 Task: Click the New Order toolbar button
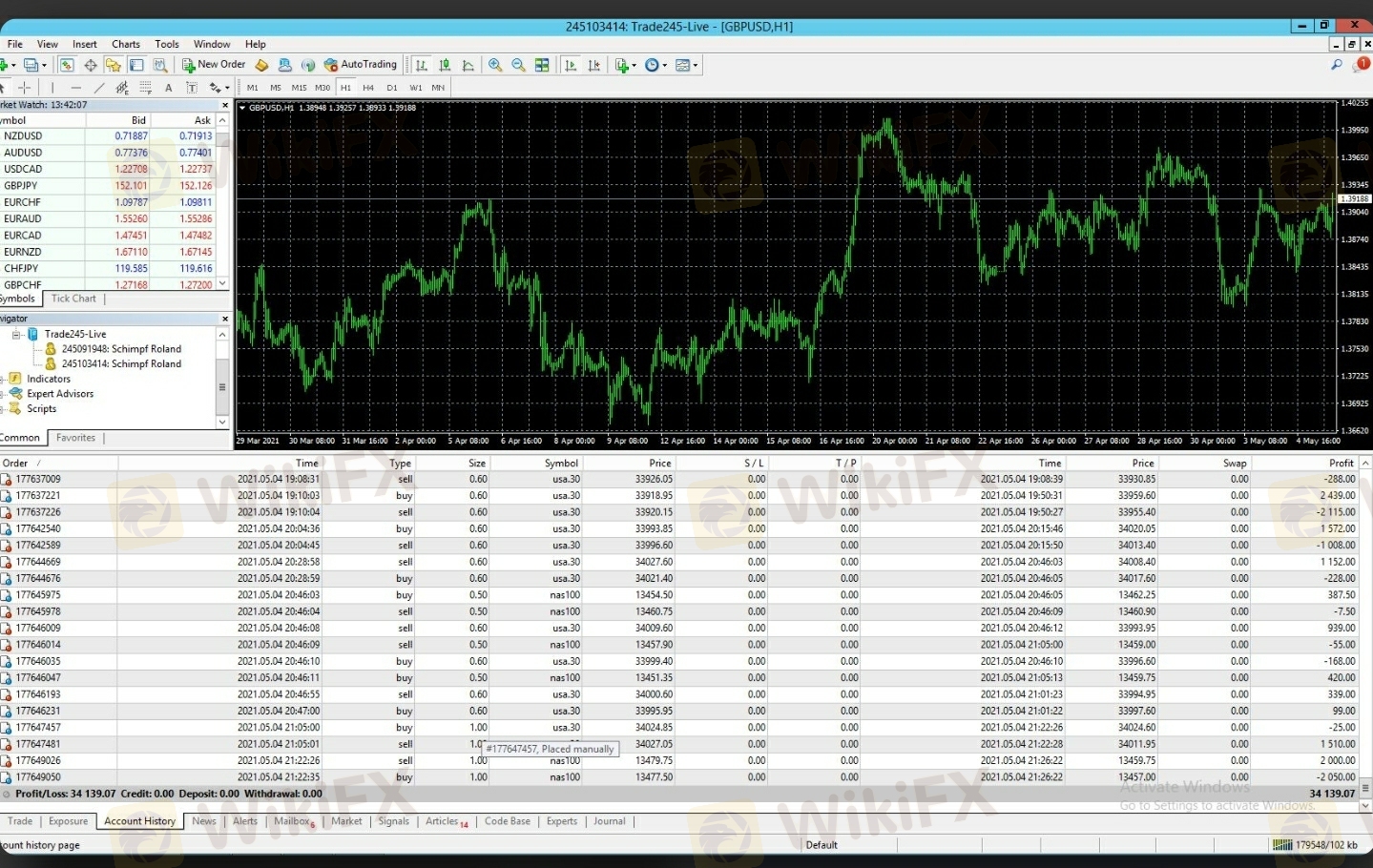point(214,65)
